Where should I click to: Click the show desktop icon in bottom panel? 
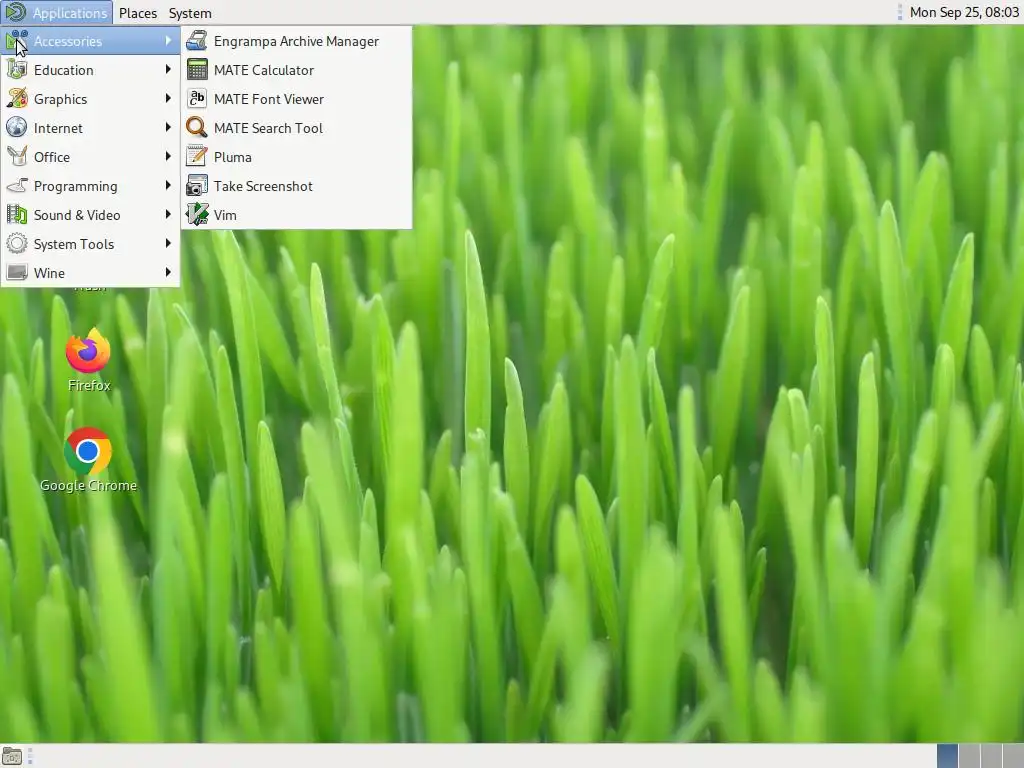pos(12,756)
